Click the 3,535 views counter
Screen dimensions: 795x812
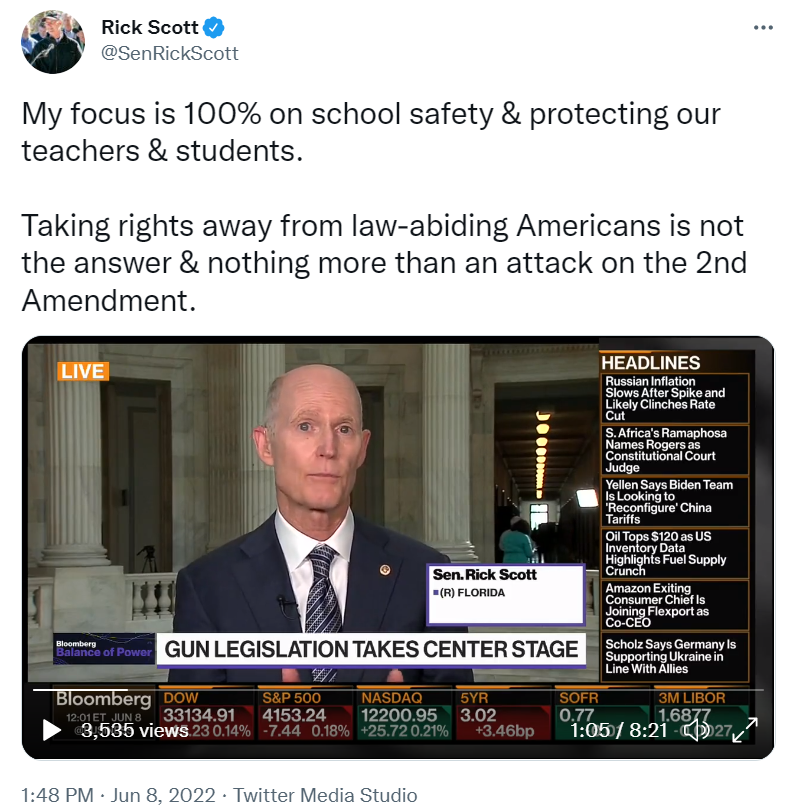[135, 731]
